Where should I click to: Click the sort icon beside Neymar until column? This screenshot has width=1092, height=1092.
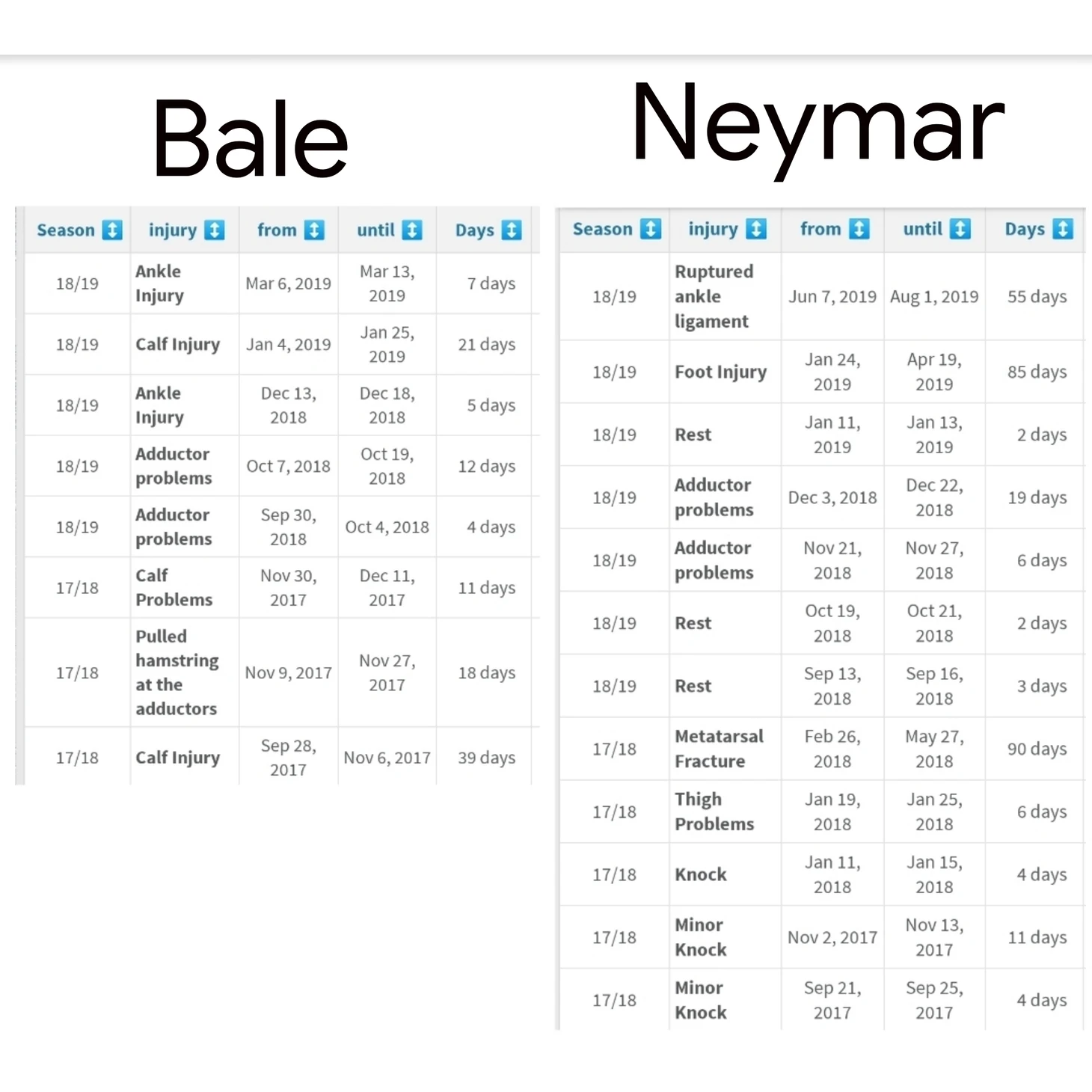[960, 229]
